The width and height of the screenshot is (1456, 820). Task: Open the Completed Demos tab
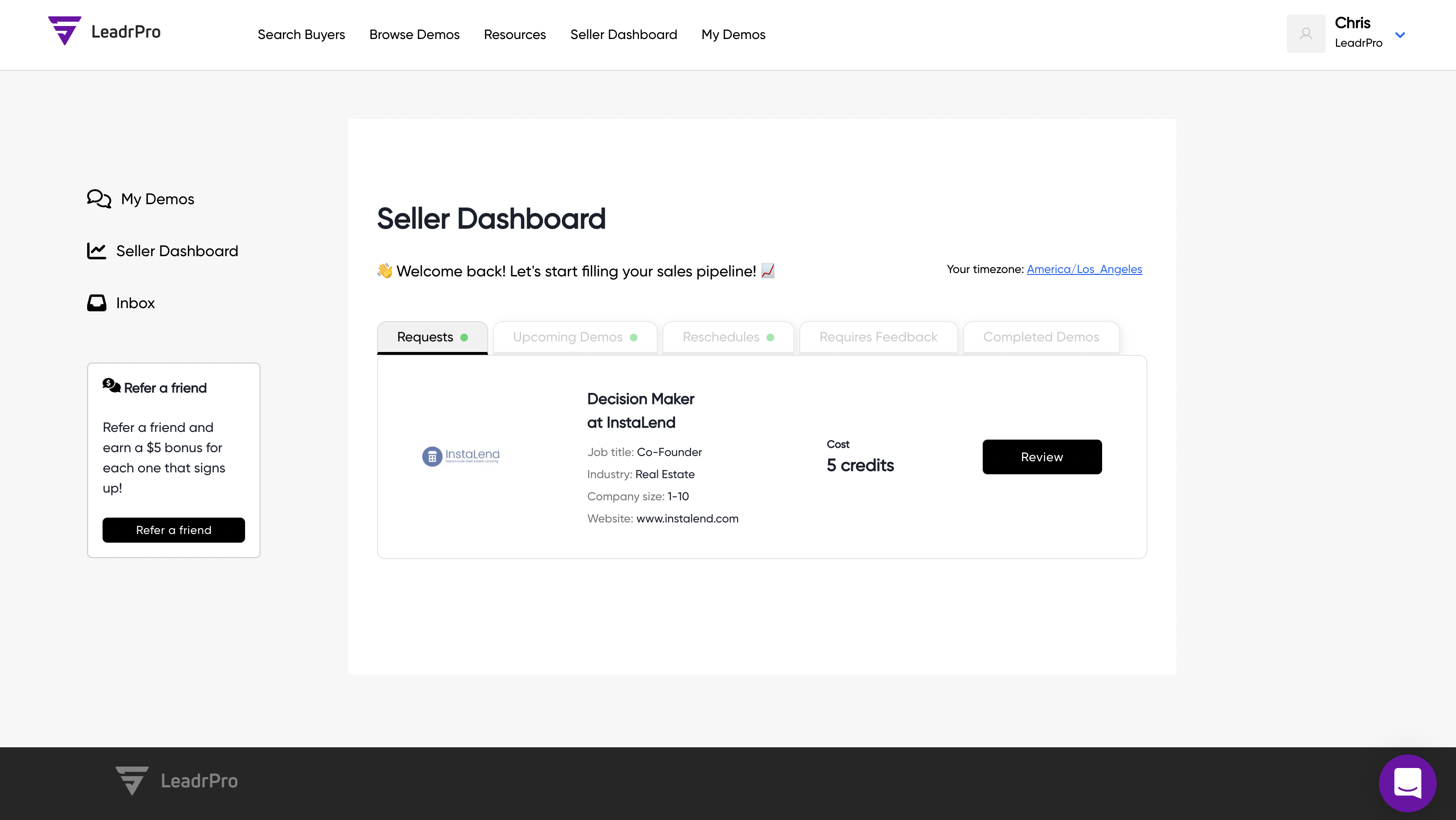click(x=1040, y=338)
